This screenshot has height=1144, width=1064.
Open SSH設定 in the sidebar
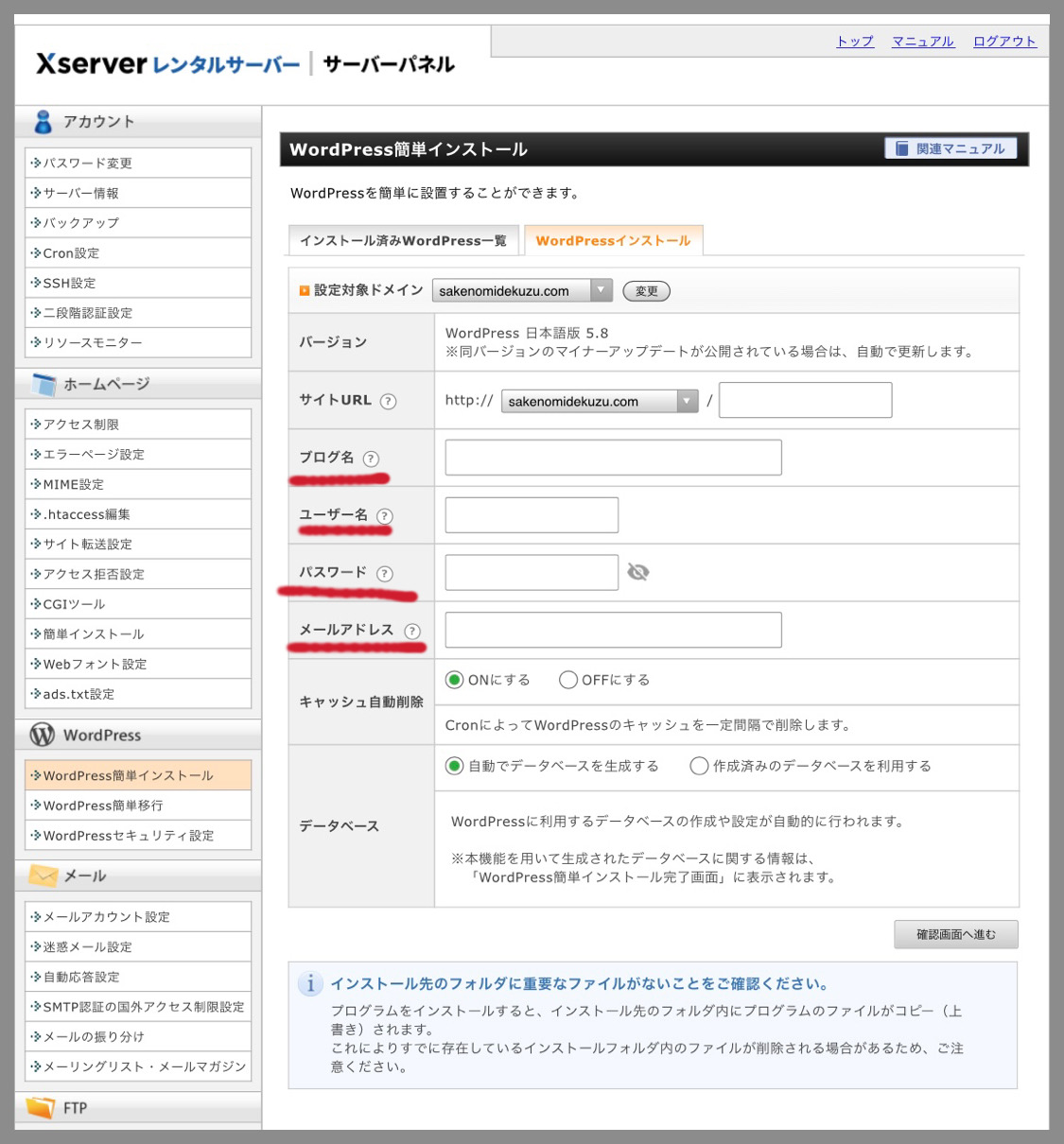(138, 283)
